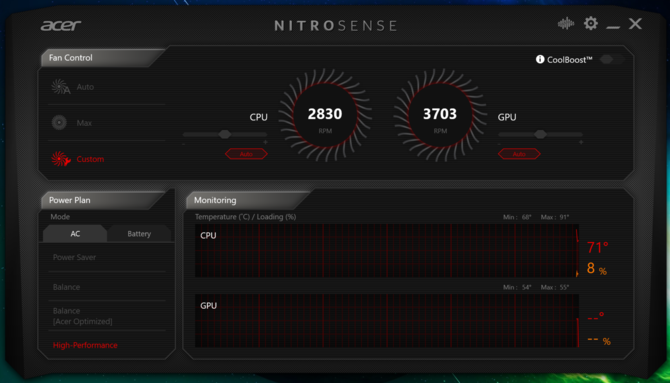Click Temperature (°C) / Loading (%) label

point(246,217)
